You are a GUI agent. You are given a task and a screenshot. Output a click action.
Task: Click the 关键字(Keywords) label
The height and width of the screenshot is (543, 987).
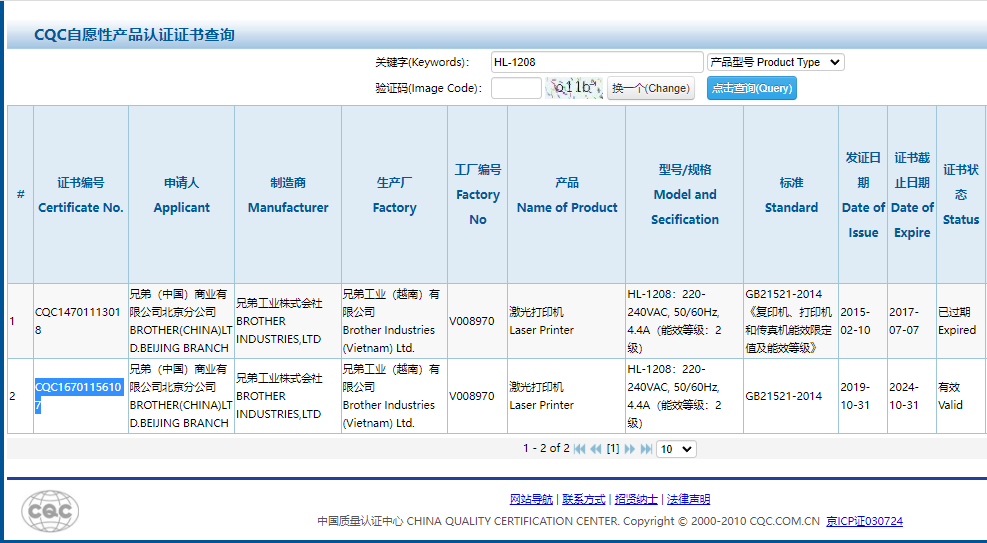tap(422, 62)
